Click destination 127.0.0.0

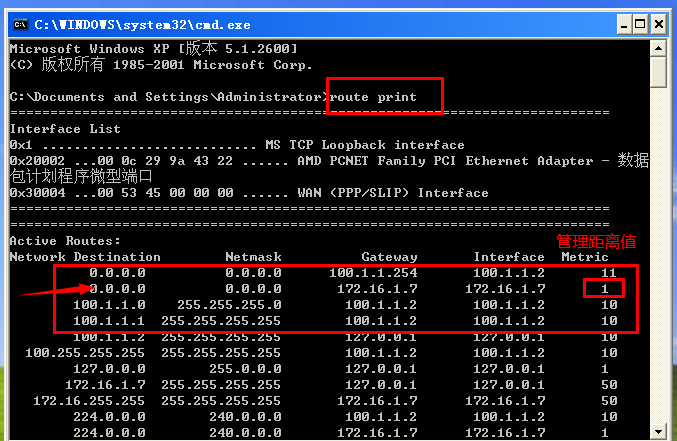click(x=109, y=368)
